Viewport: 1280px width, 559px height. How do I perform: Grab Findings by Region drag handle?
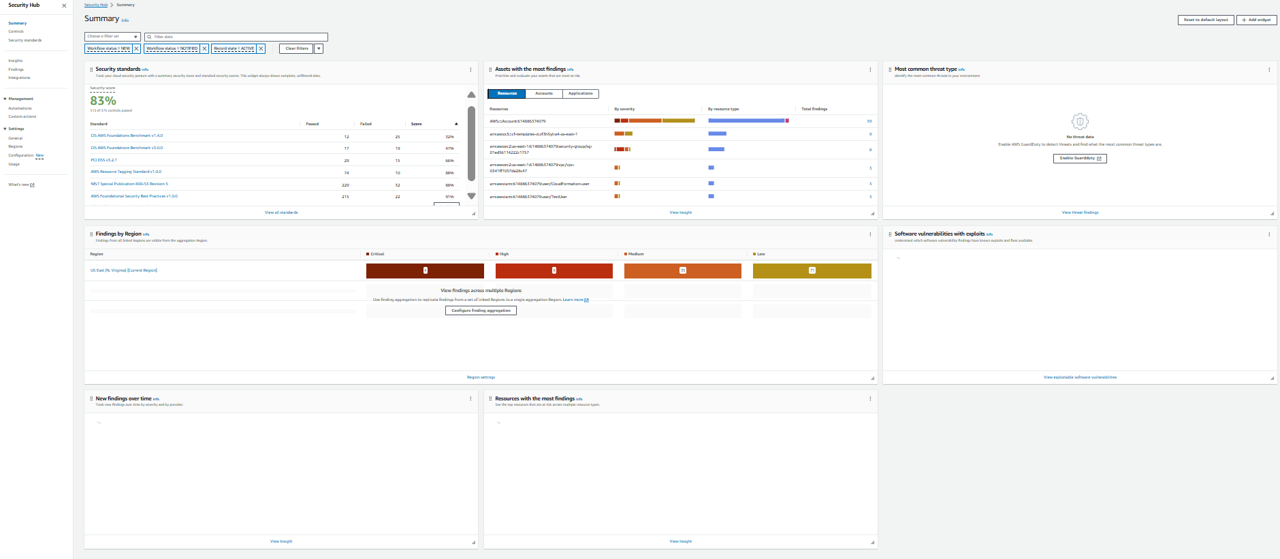click(91, 234)
